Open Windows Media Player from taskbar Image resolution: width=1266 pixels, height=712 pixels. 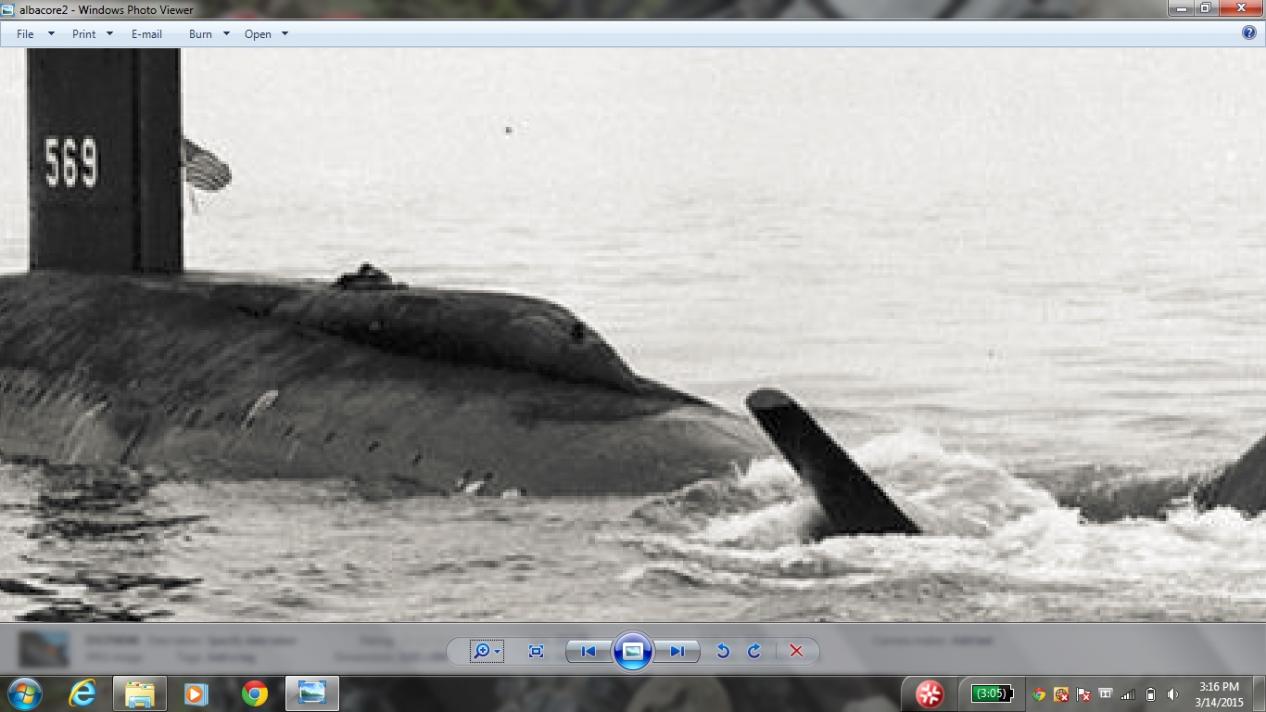click(196, 693)
